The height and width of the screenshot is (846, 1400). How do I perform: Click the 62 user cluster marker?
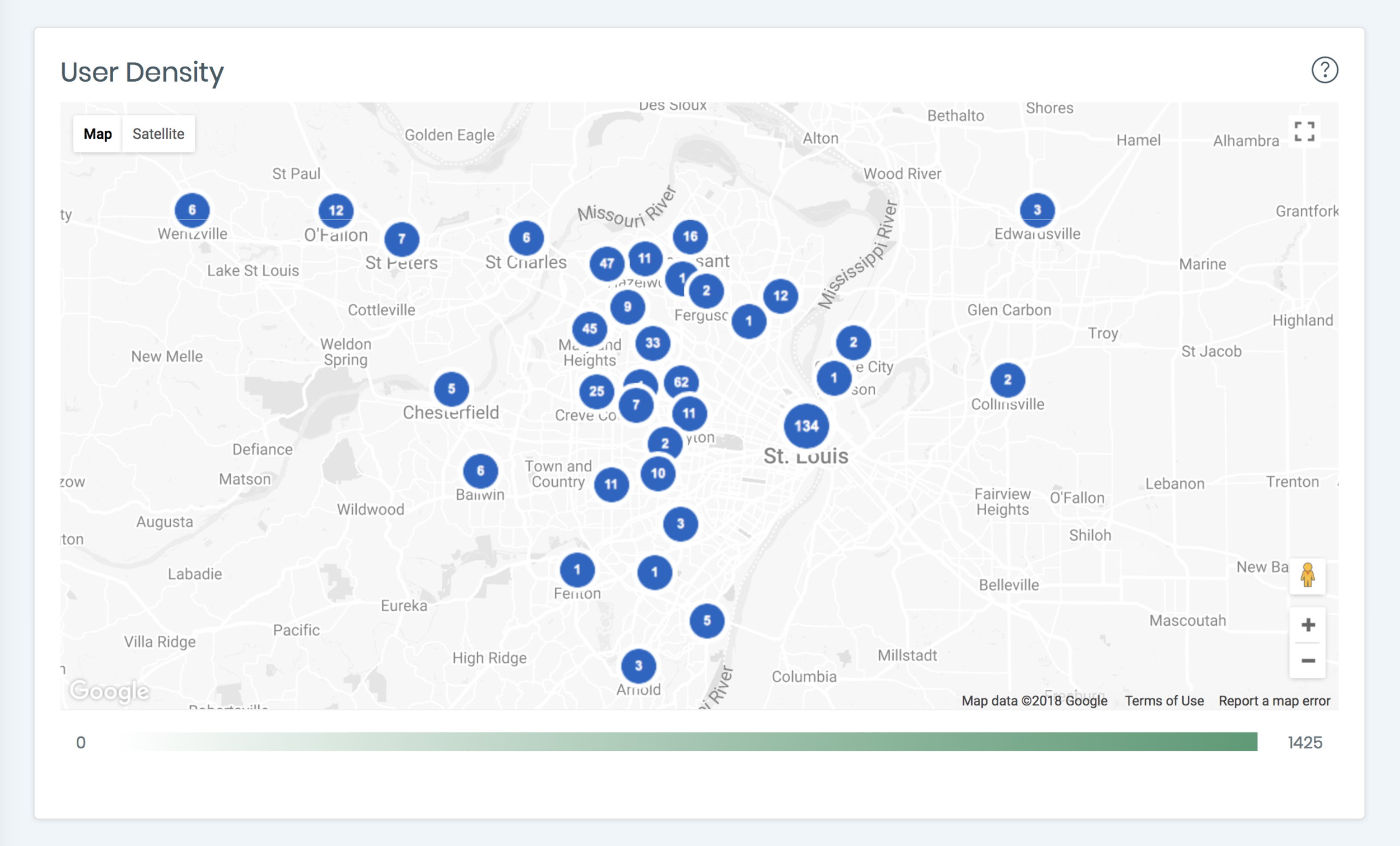pyautogui.click(x=682, y=382)
